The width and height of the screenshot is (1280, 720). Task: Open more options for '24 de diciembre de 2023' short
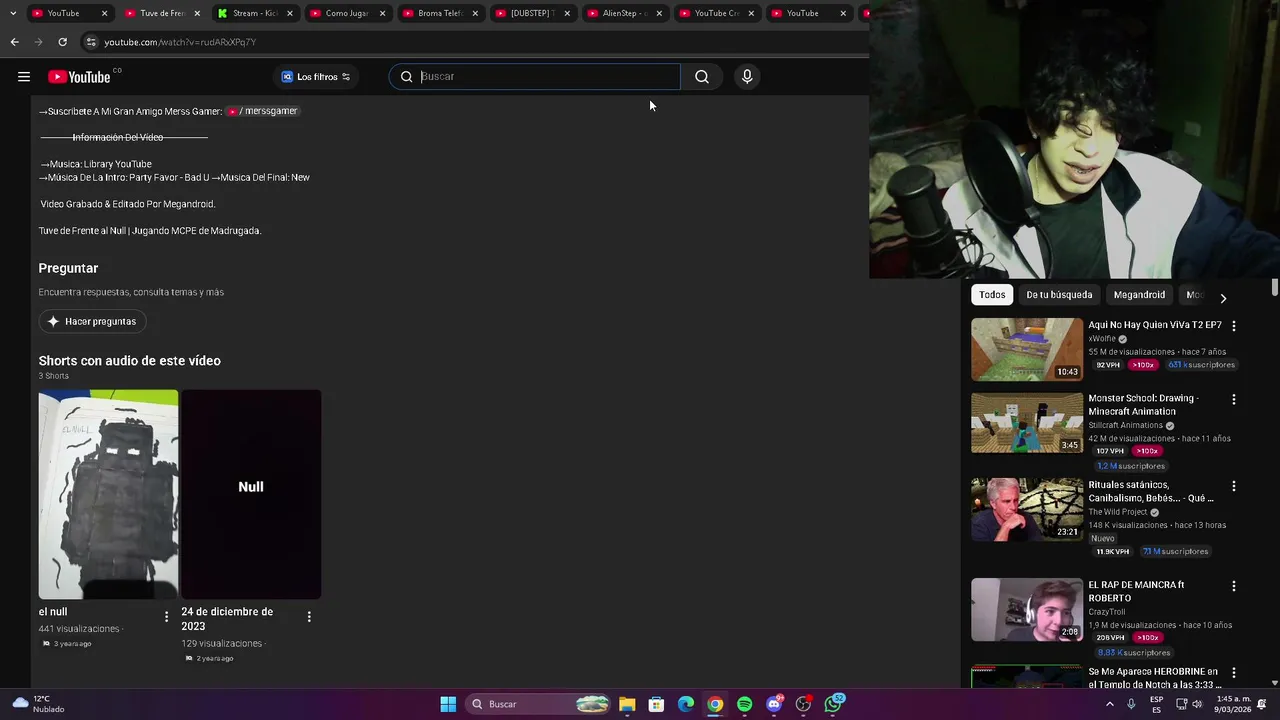309,617
